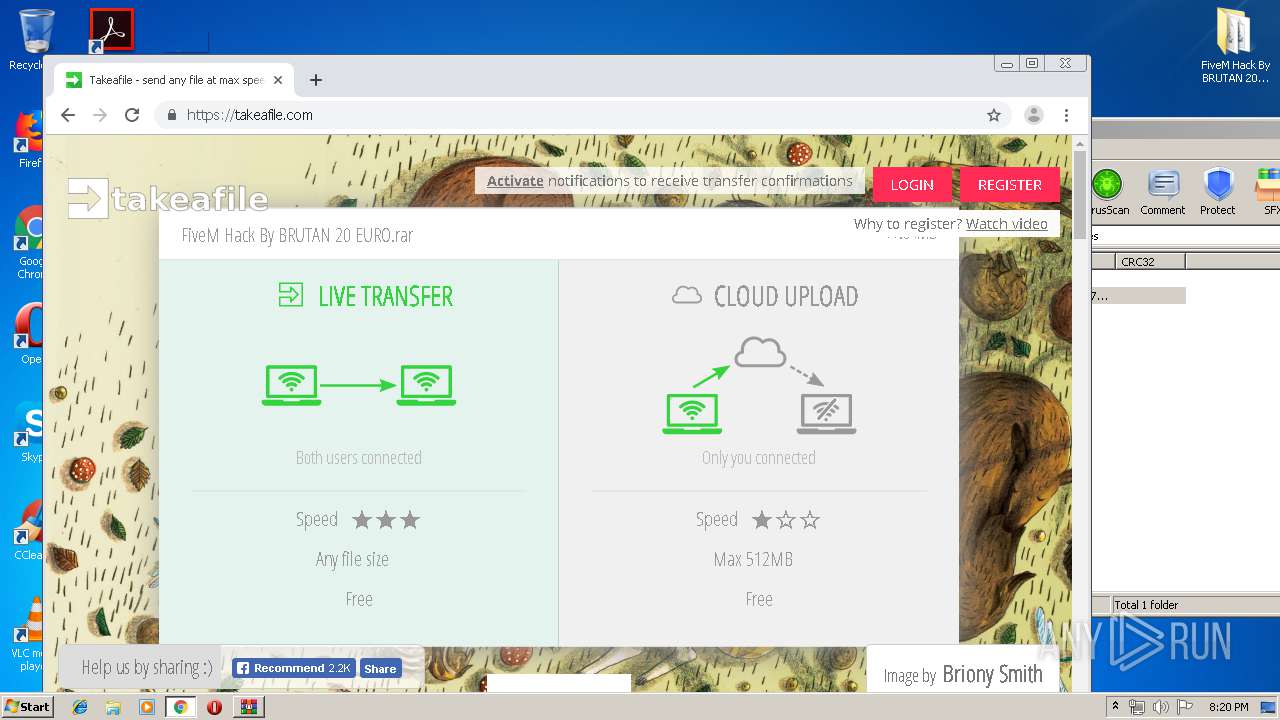The width and height of the screenshot is (1280, 720).
Task: Reload the takeafile page
Action: (132, 115)
